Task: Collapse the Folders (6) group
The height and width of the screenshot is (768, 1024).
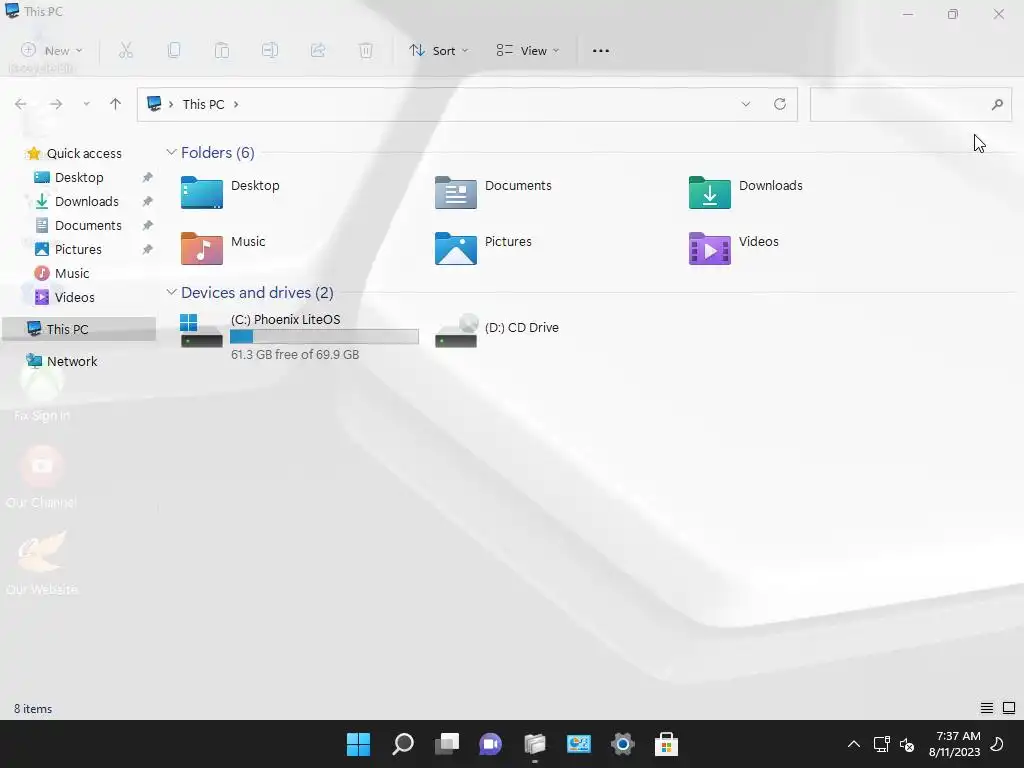Action: pos(171,152)
